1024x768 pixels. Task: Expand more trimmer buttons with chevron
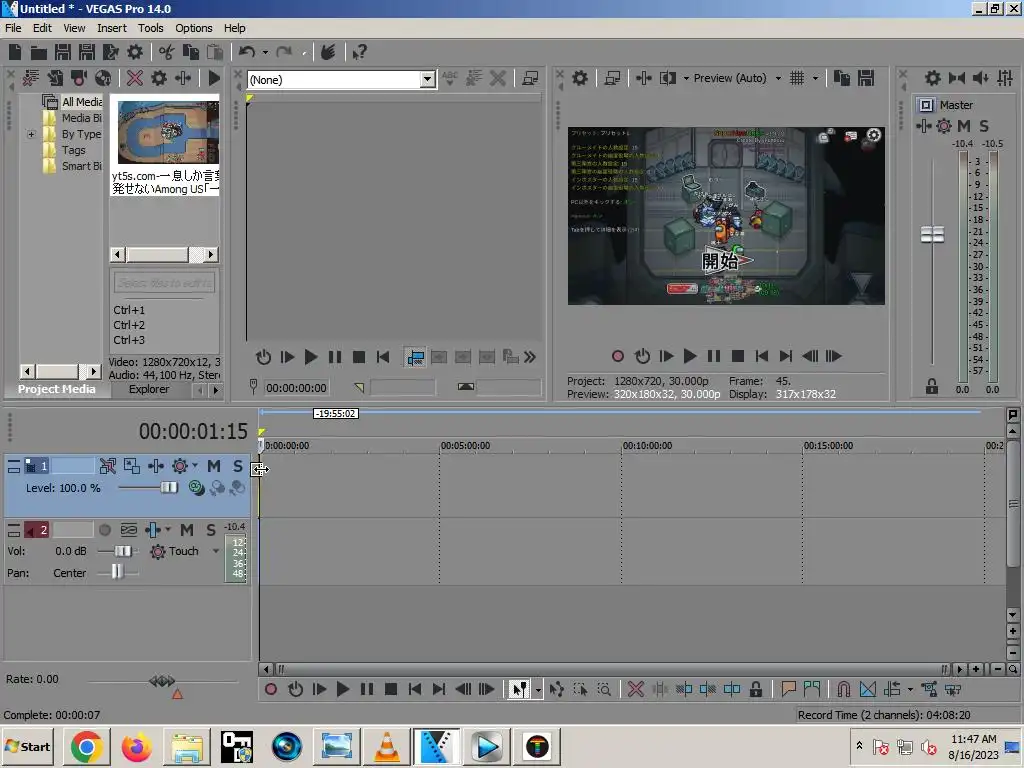[530, 357]
